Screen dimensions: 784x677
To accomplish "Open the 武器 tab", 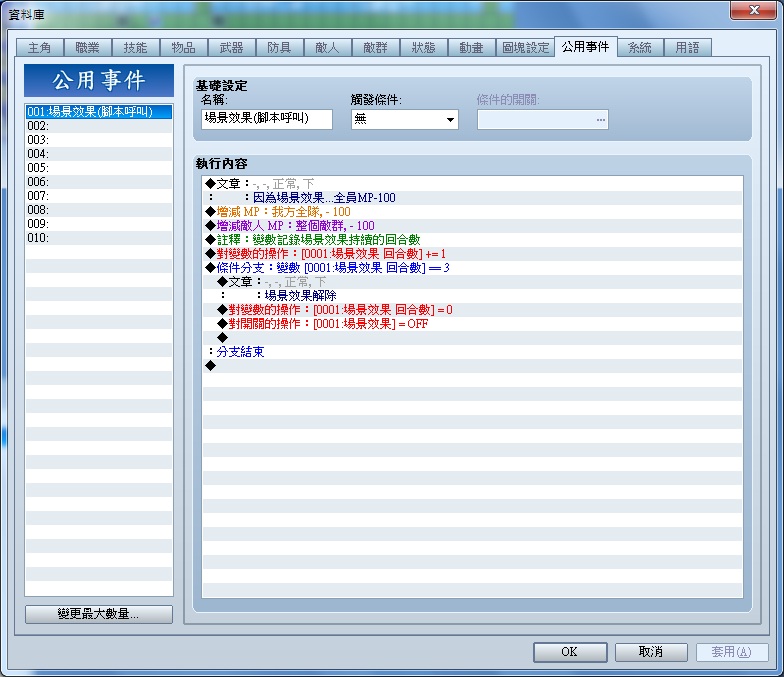I will (x=232, y=48).
